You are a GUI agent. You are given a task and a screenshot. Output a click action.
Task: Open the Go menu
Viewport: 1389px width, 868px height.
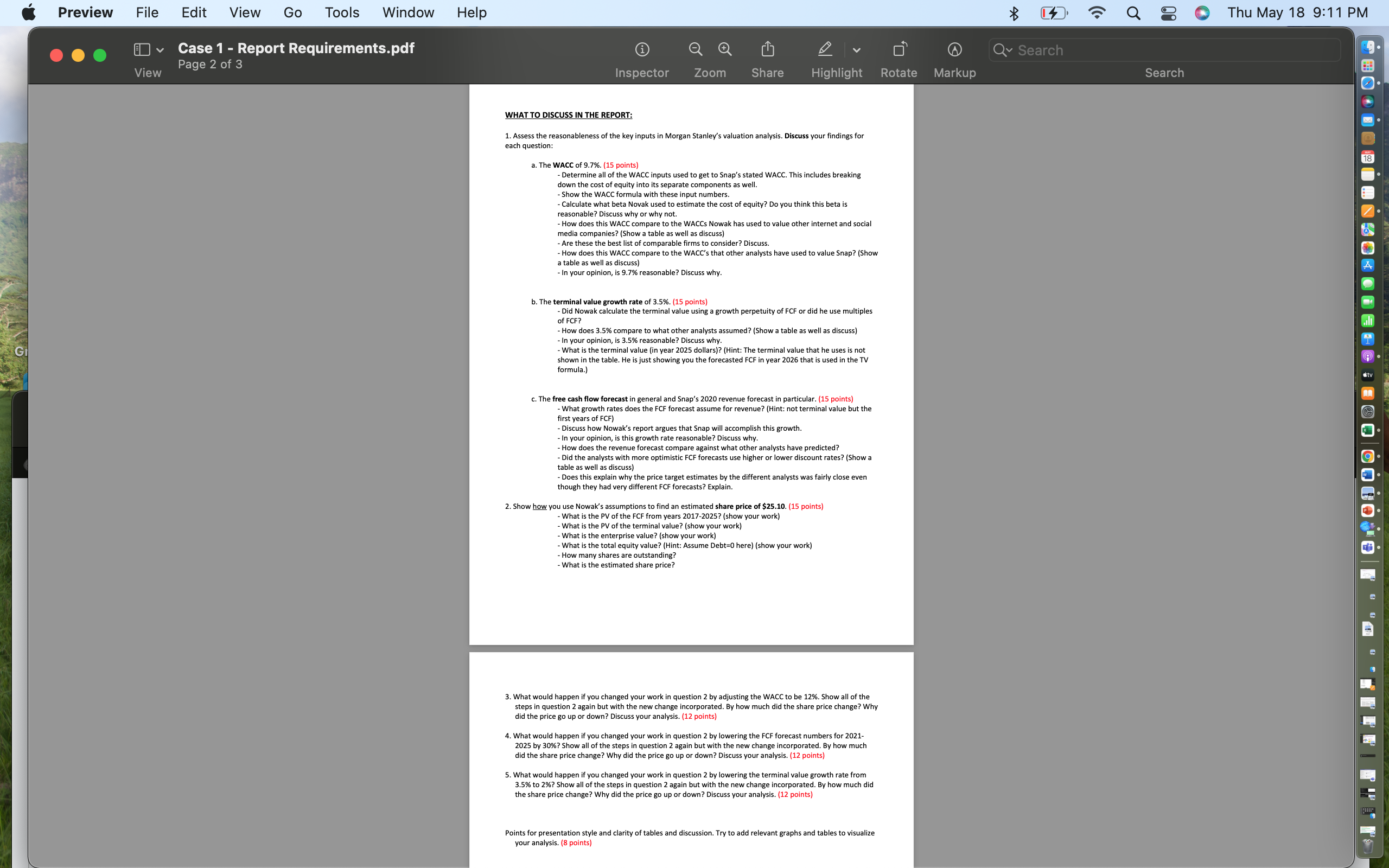pyautogui.click(x=292, y=12)
